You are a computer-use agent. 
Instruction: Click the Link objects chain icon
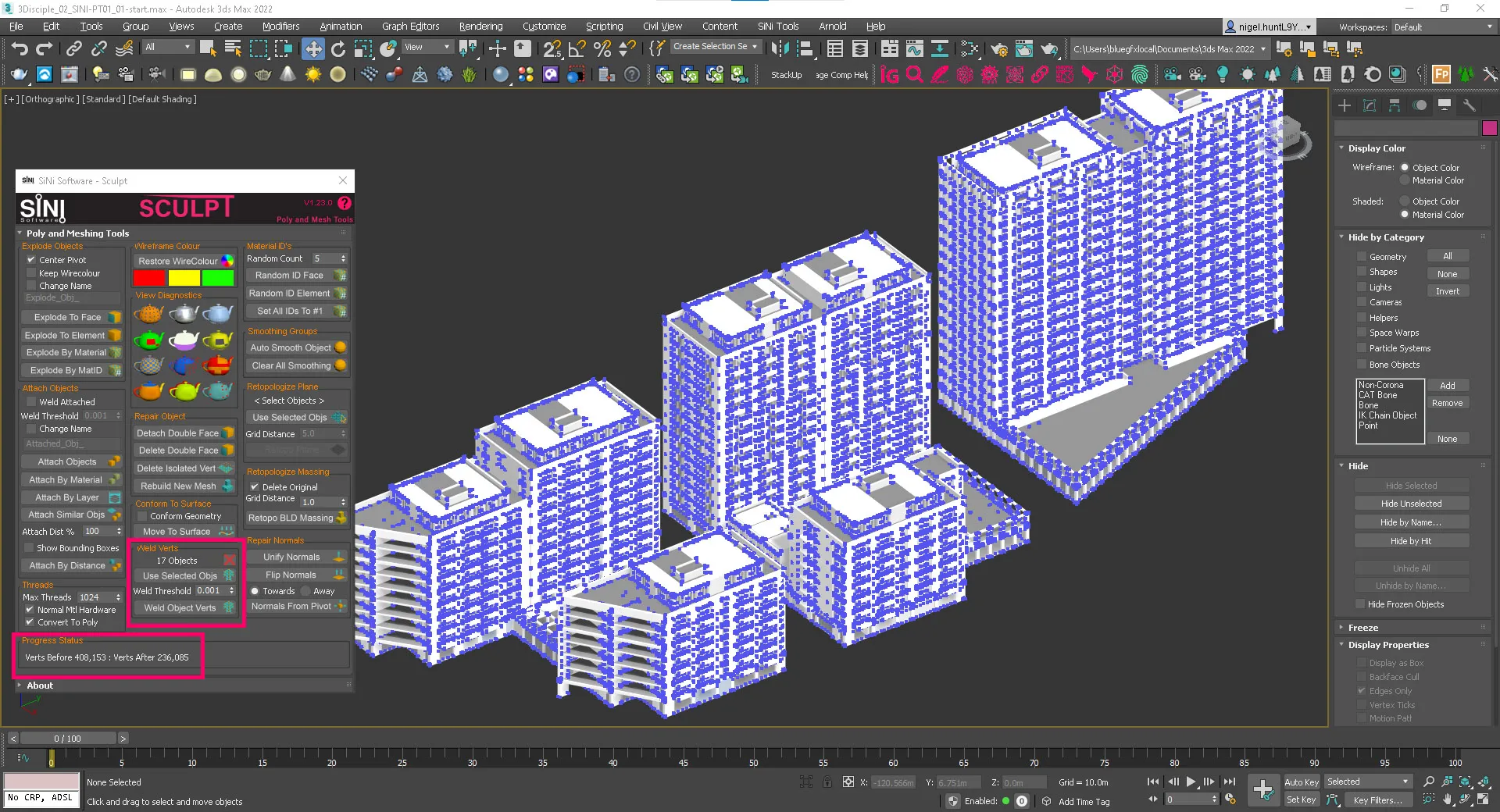point(73,49)
